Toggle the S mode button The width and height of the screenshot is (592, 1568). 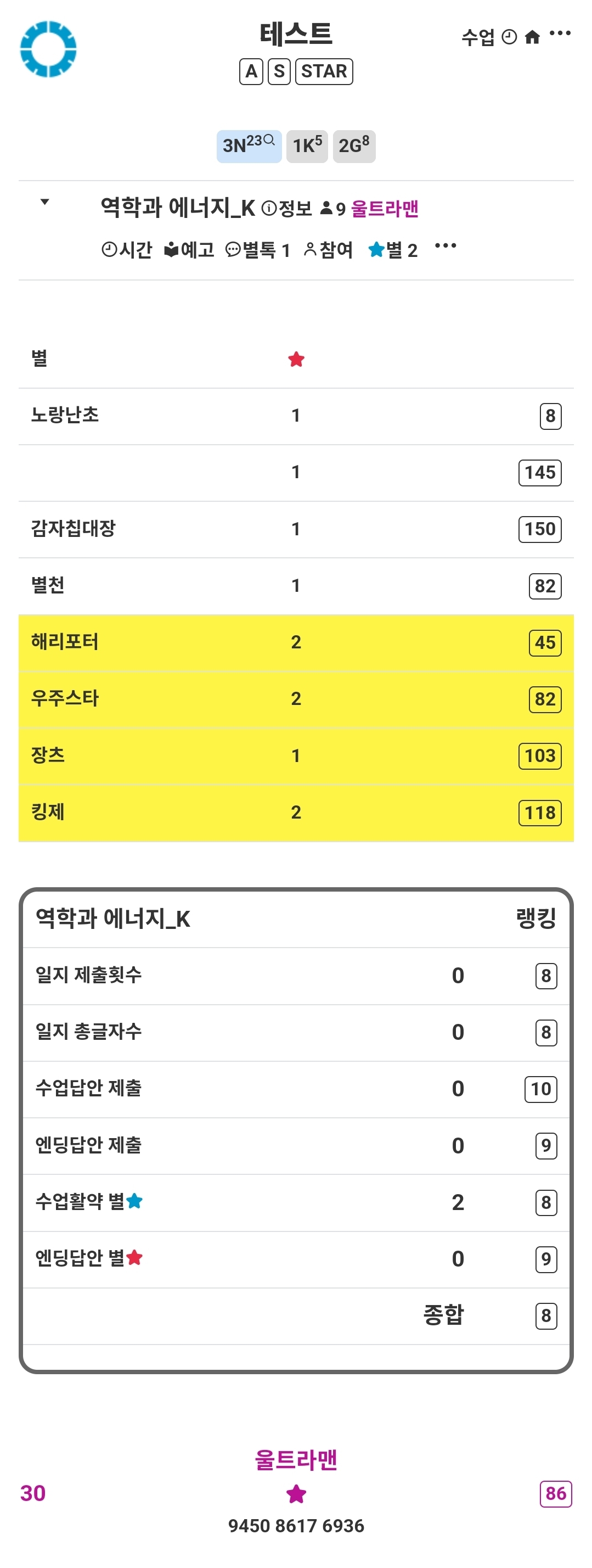coord(279,71)
